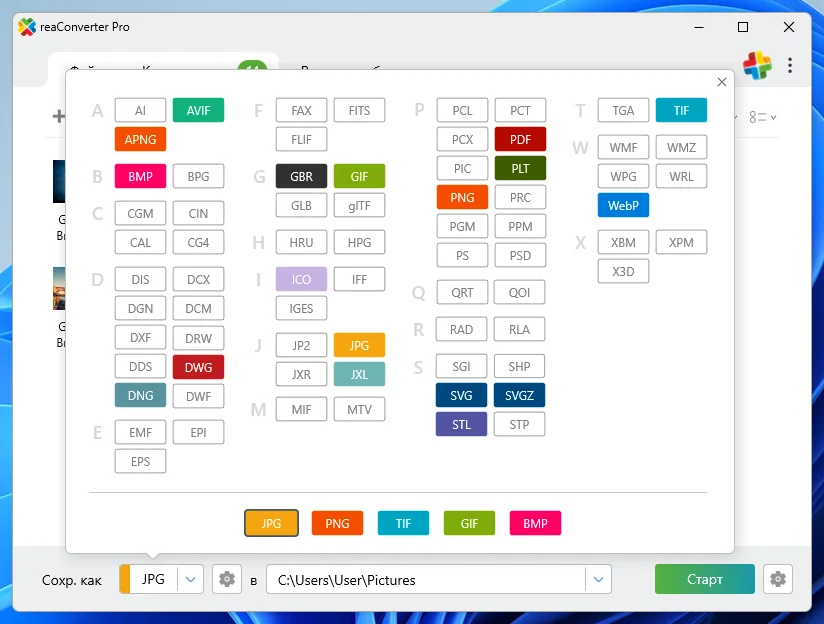Open the view mode dropdown at top right
824x624 pixels.
(x=763, y=117)
